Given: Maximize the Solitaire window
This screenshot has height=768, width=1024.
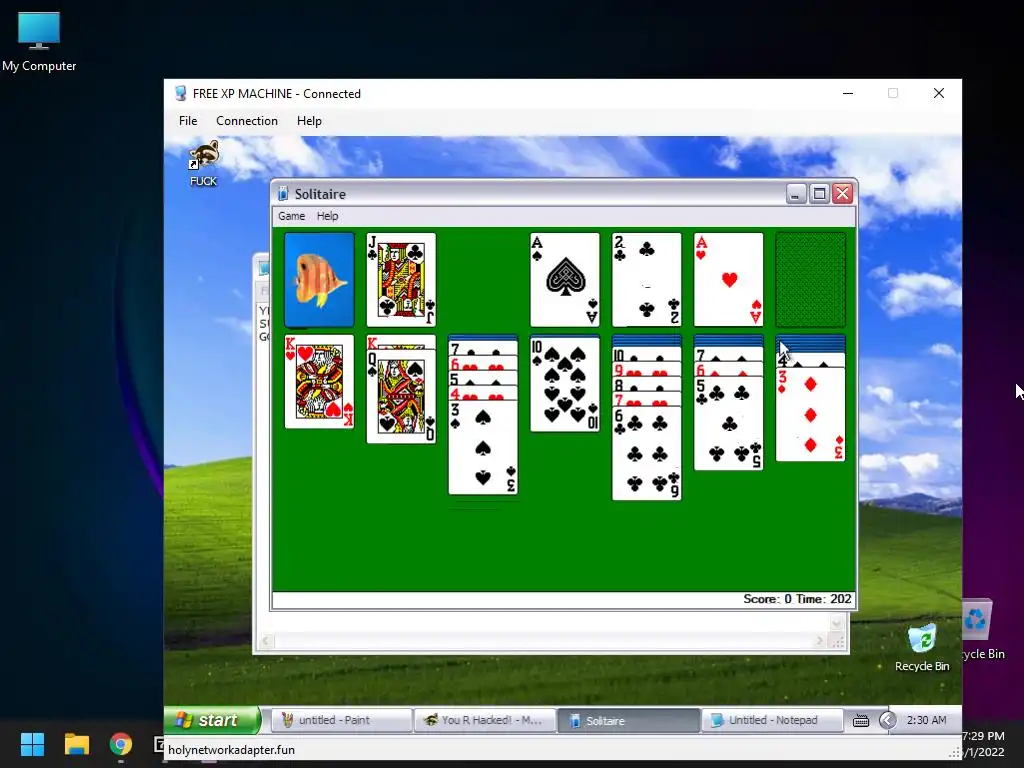Looking at the screenshot, I should 819,194.
